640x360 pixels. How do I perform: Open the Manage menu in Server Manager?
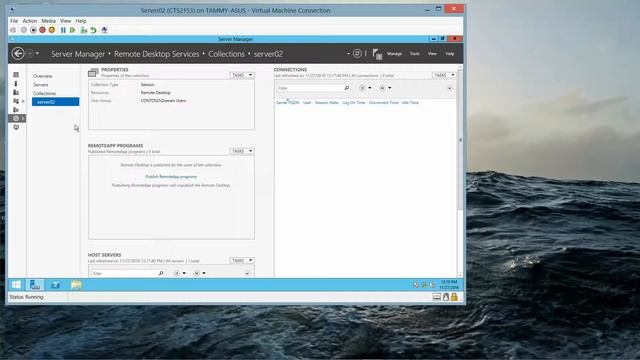coord(394,53)
